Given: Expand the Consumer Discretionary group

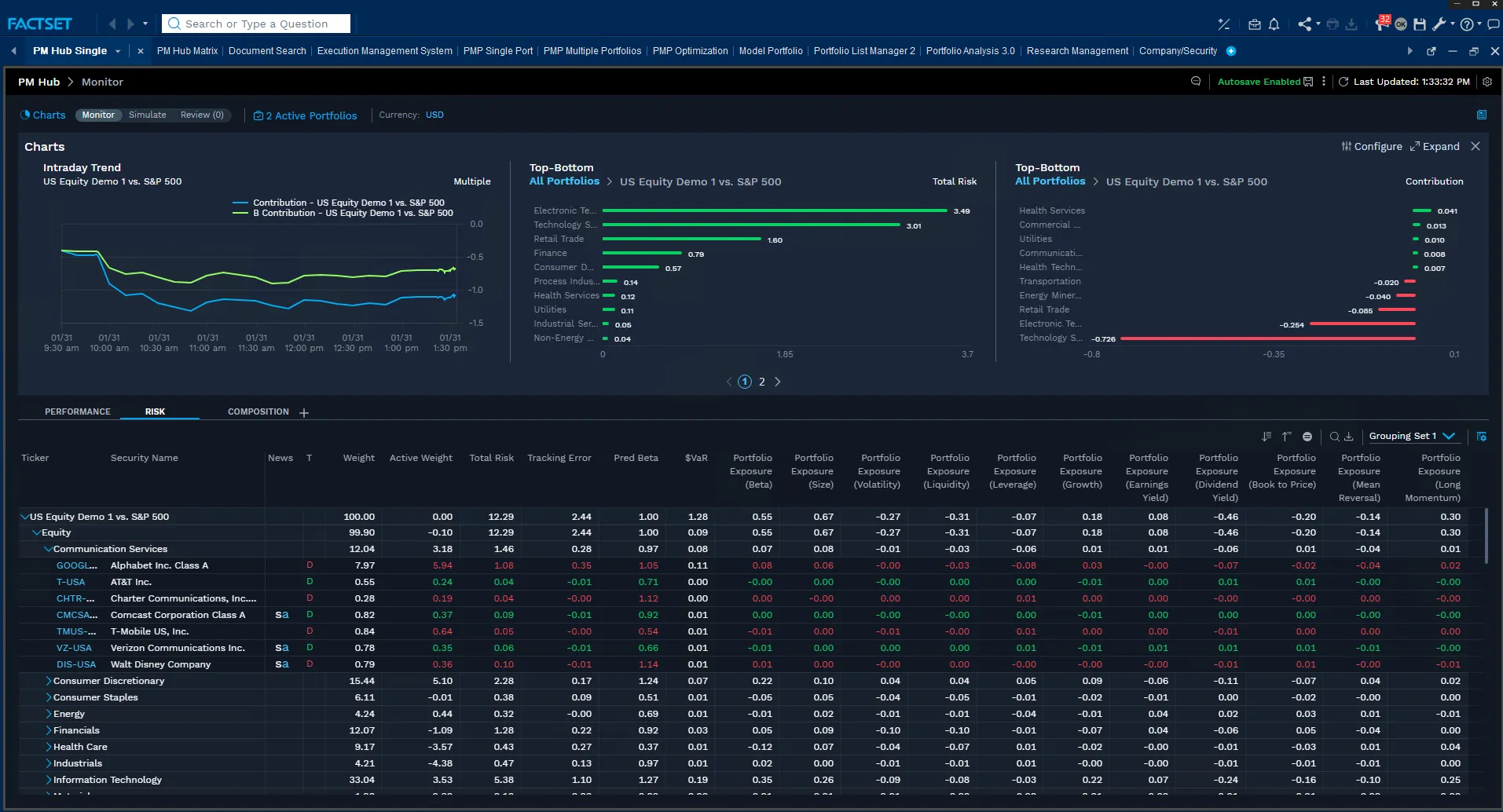Looking at the screenshot, I should [x=49, y=681].
